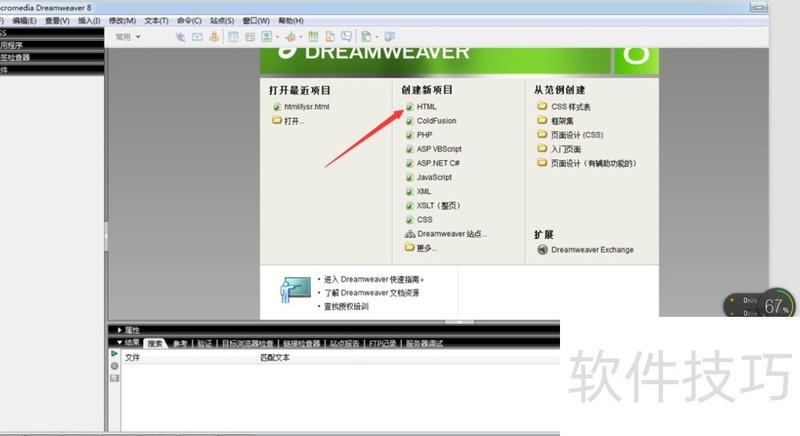Image resolution: width=800 pixels, height=436 pixels.
Task: Click the Hyperlink insert icon
Action: [x=180, y=37]
